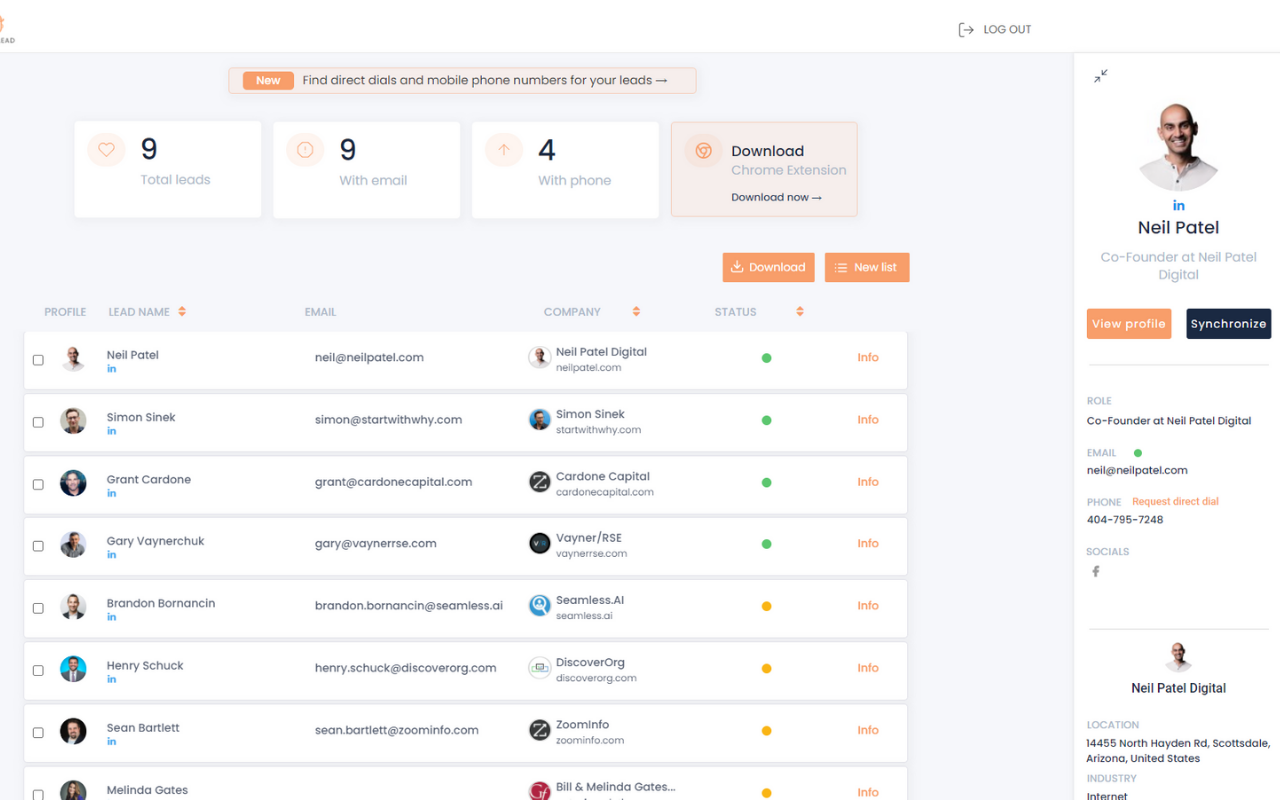
Task: Open the direct dials promotion banner
Action: 462,80
